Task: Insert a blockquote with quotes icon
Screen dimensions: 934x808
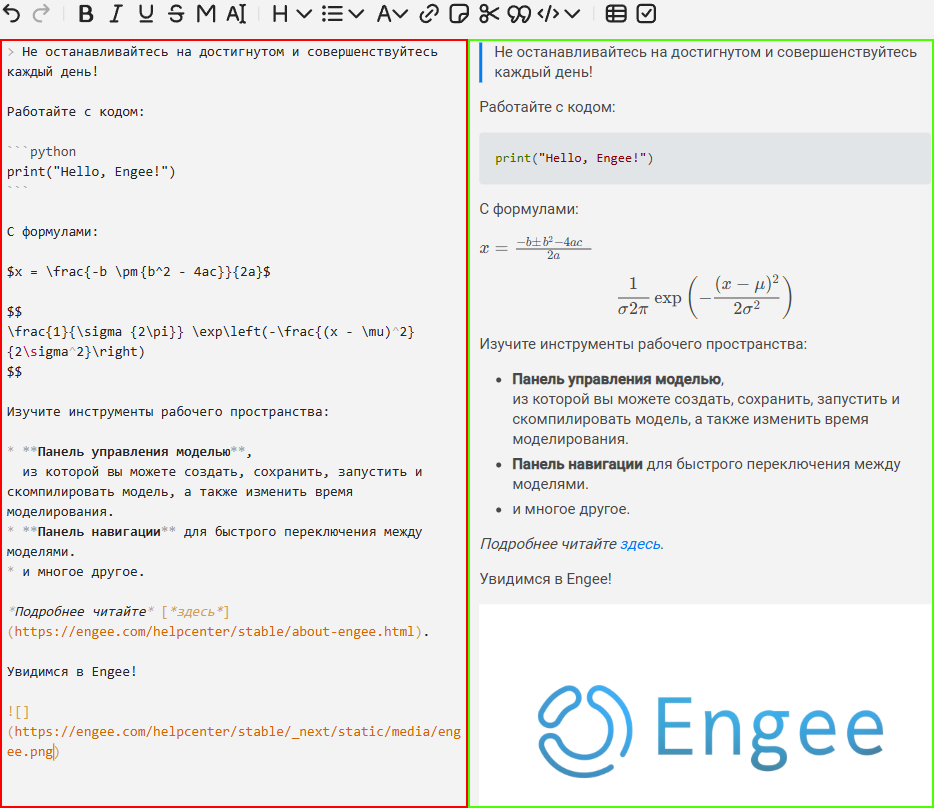Action: tap(519, 13)
